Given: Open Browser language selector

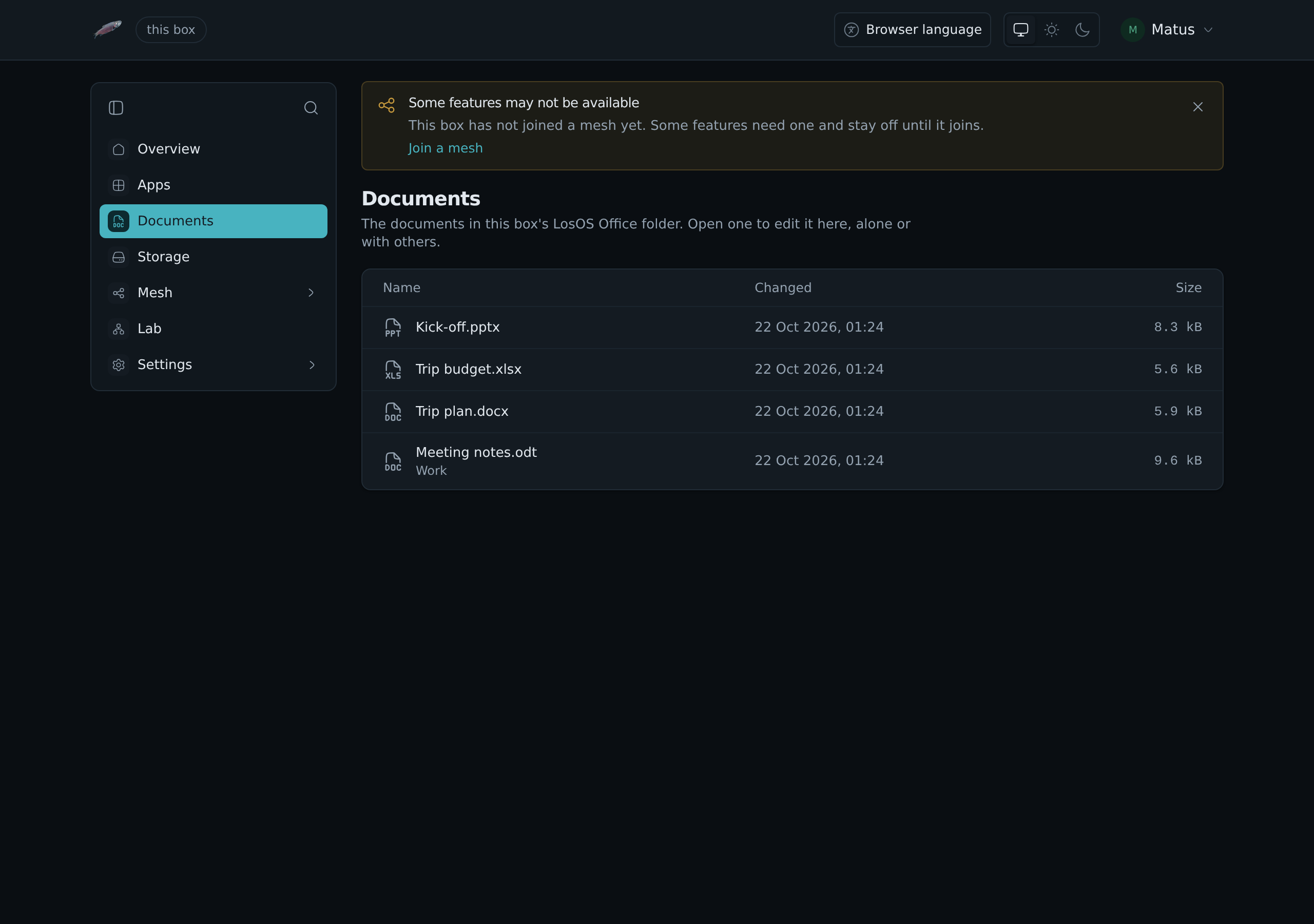Looking at the screenshot, I should click(912, 30).
